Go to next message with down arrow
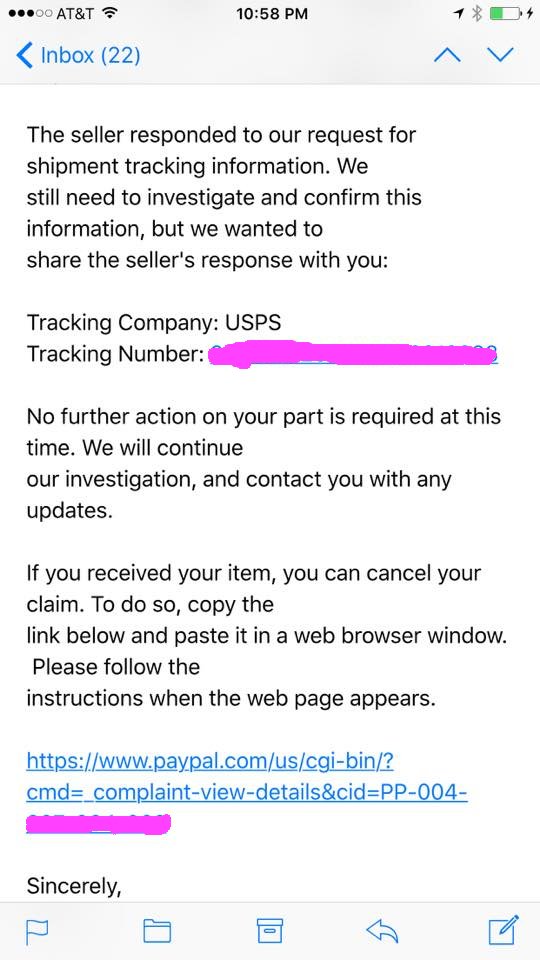 500,55
